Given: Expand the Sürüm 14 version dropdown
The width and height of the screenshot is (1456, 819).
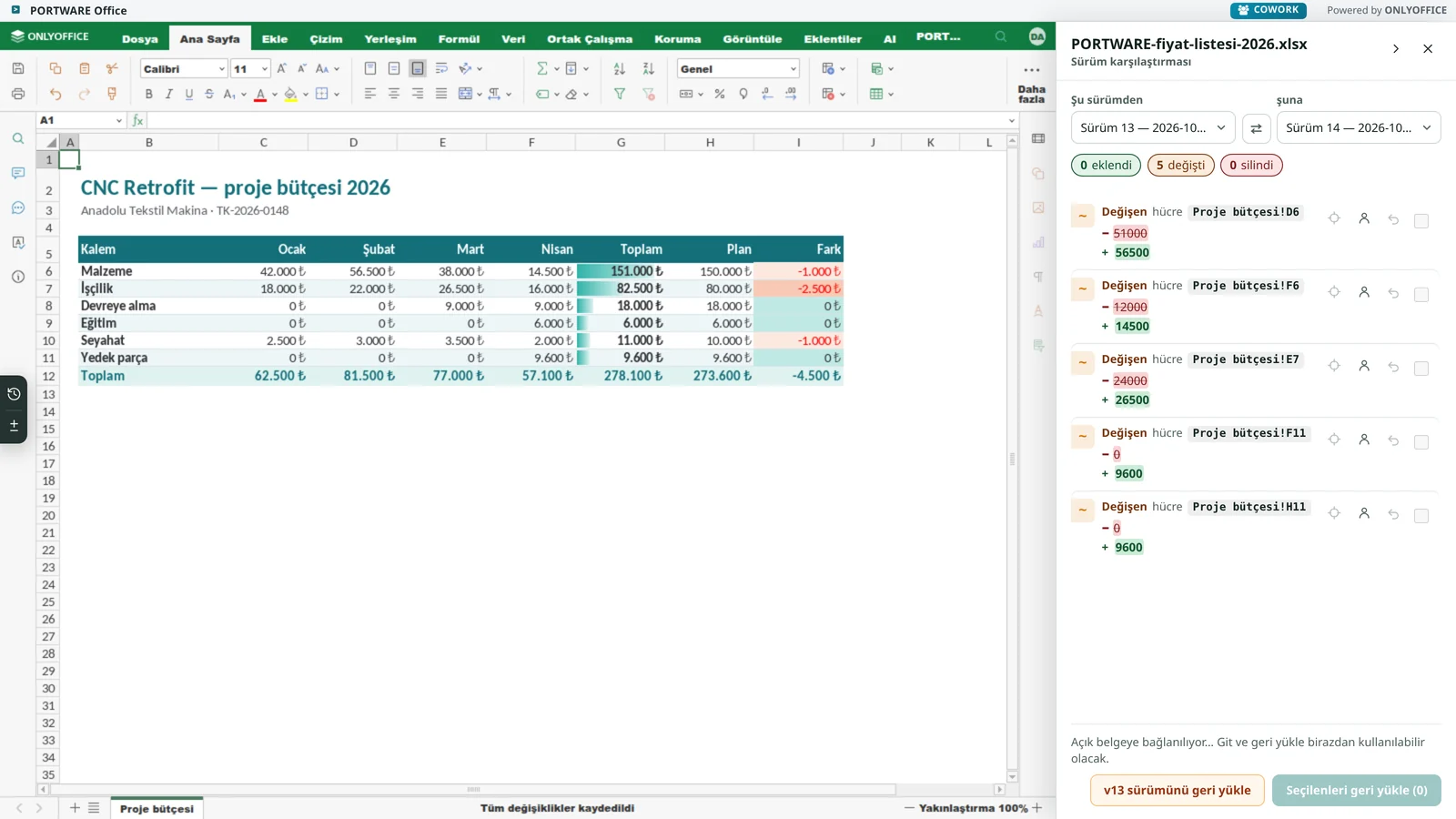Looking at the screenshot, I should (x=1359, y=128).
